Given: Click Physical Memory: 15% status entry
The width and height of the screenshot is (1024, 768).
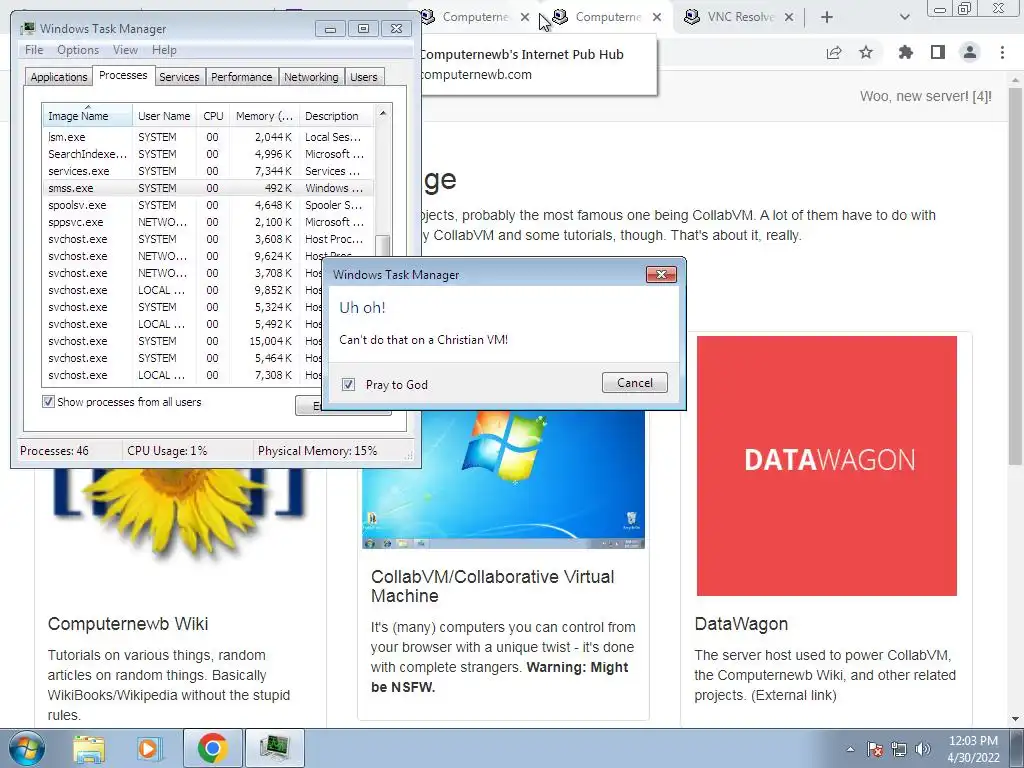Looking at the screenshot, I should tap(317, 451).
